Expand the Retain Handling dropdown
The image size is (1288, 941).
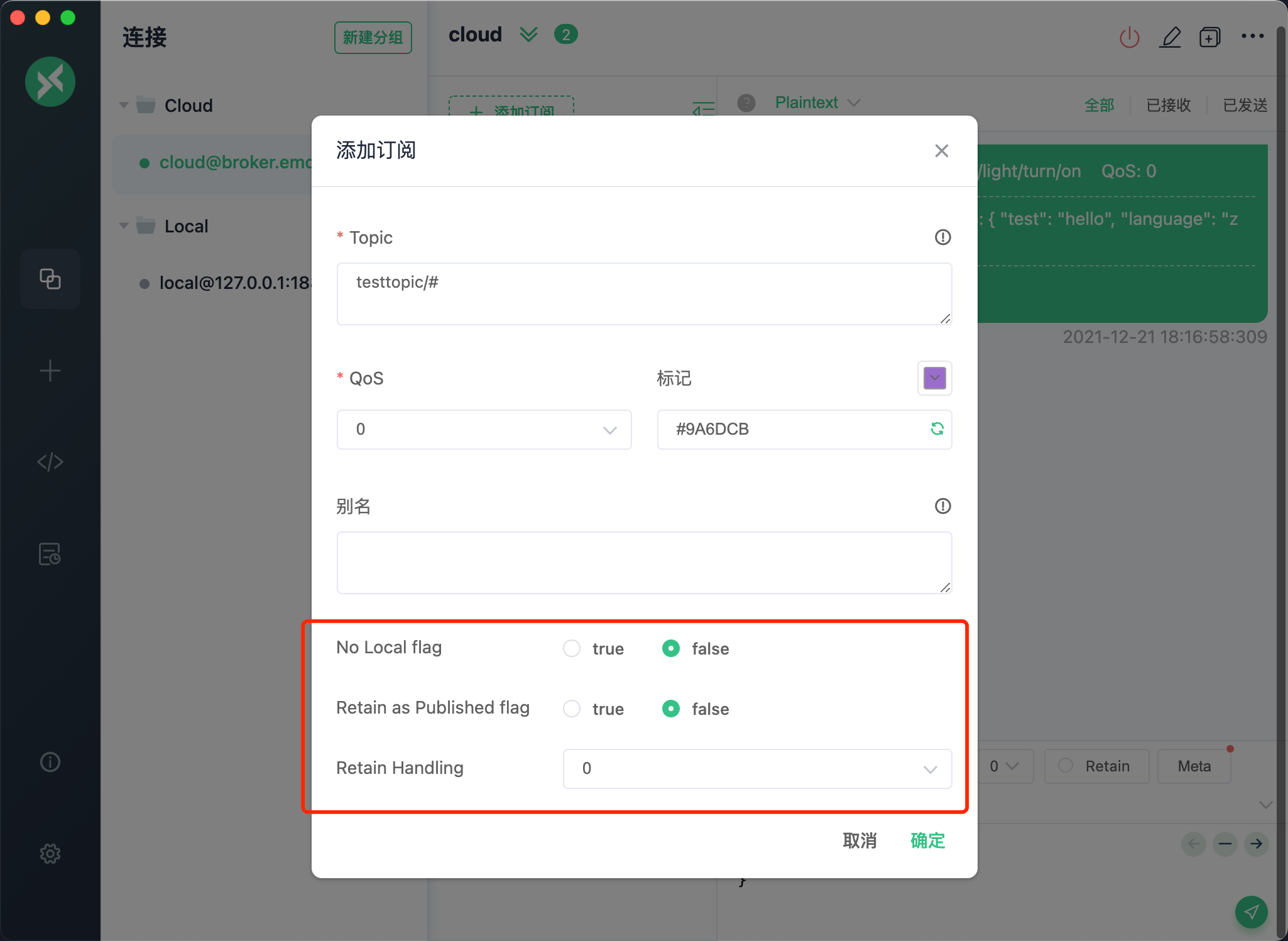(928, 768)
